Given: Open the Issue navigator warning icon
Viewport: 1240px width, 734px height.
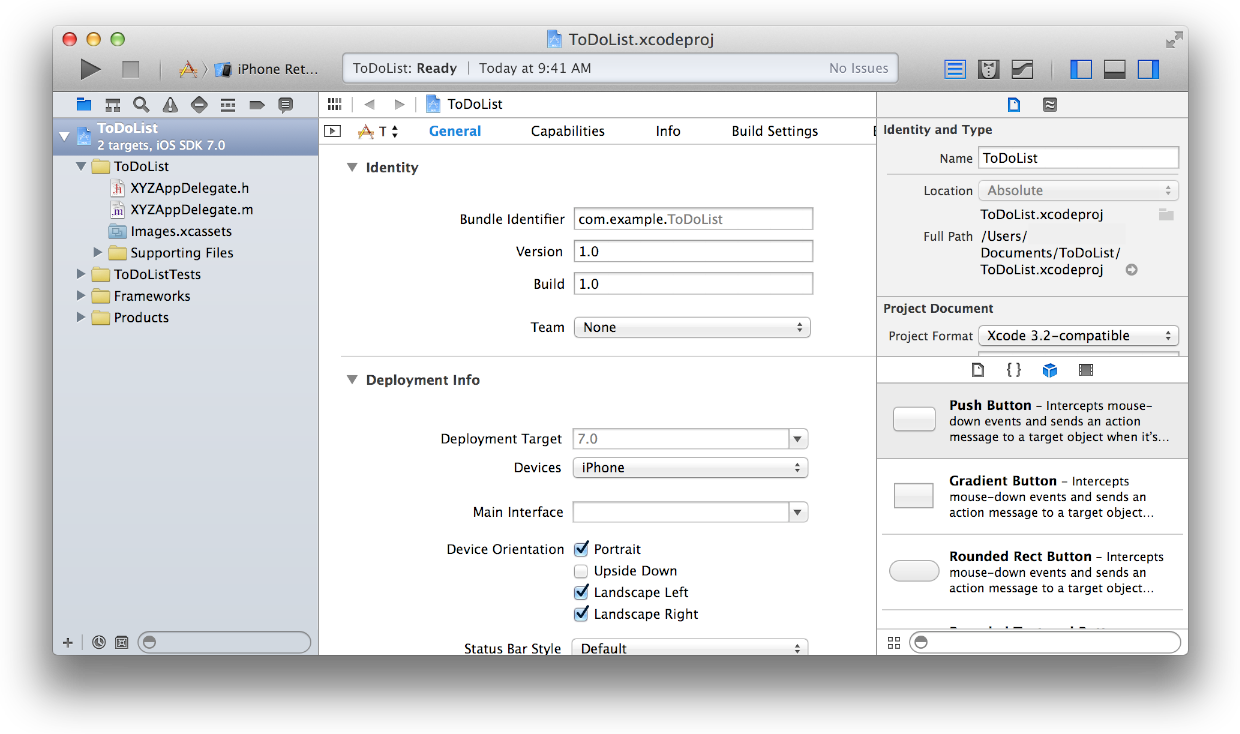Looking at the screenshot, I should coord(170,104).
